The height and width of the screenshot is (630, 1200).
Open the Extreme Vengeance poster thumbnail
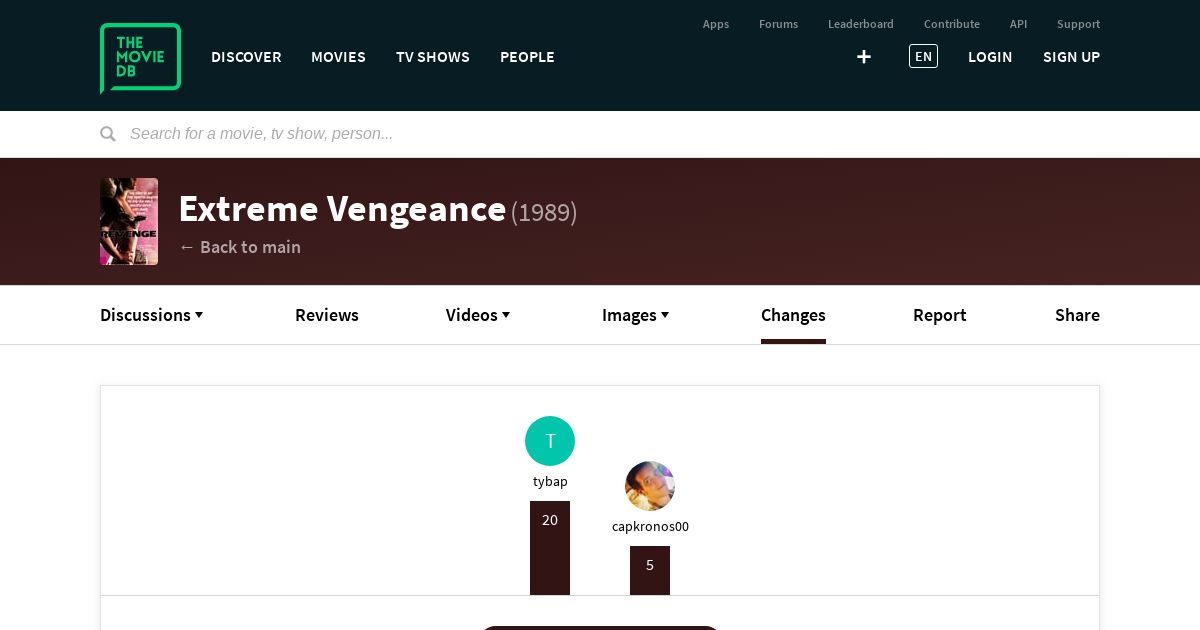129,221
